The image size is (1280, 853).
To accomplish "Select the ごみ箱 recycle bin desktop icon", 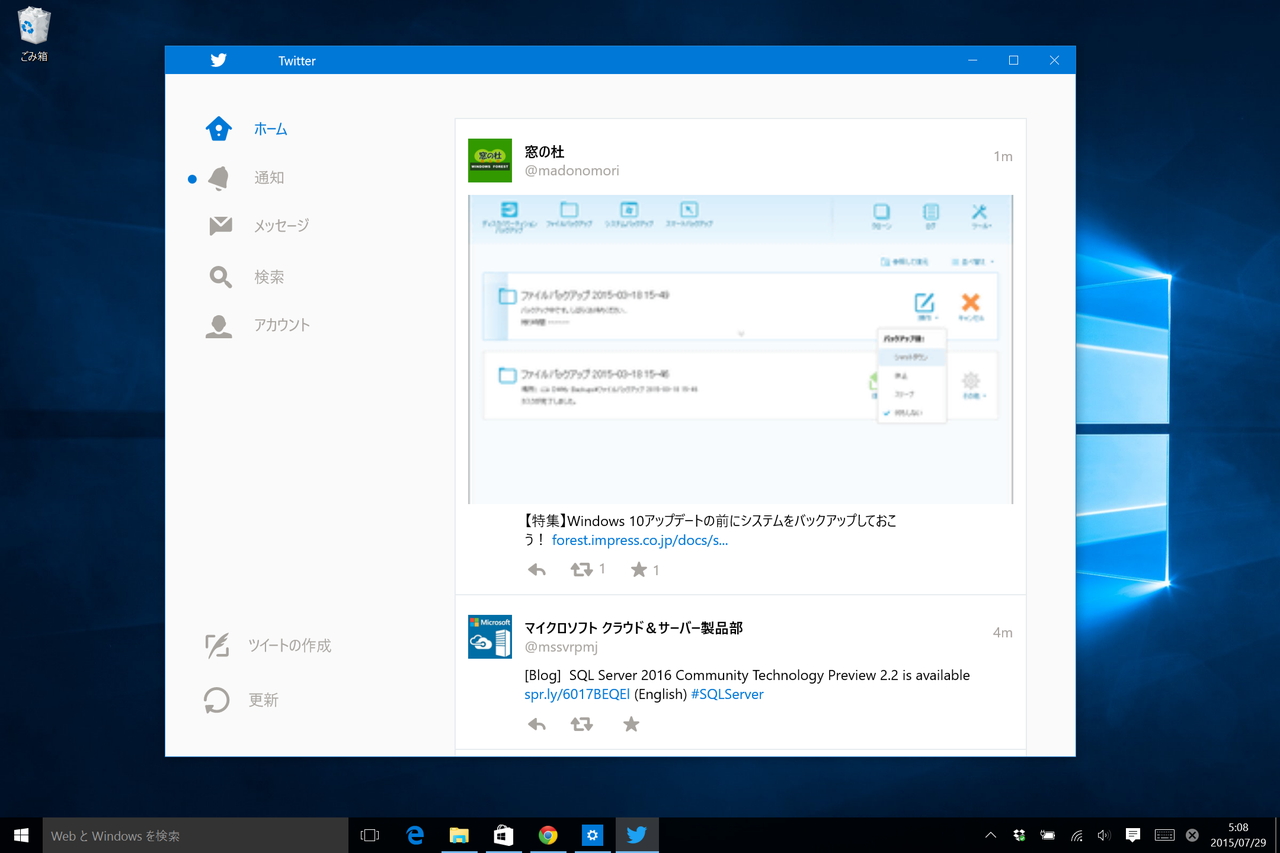I will [x=34, y=35].
